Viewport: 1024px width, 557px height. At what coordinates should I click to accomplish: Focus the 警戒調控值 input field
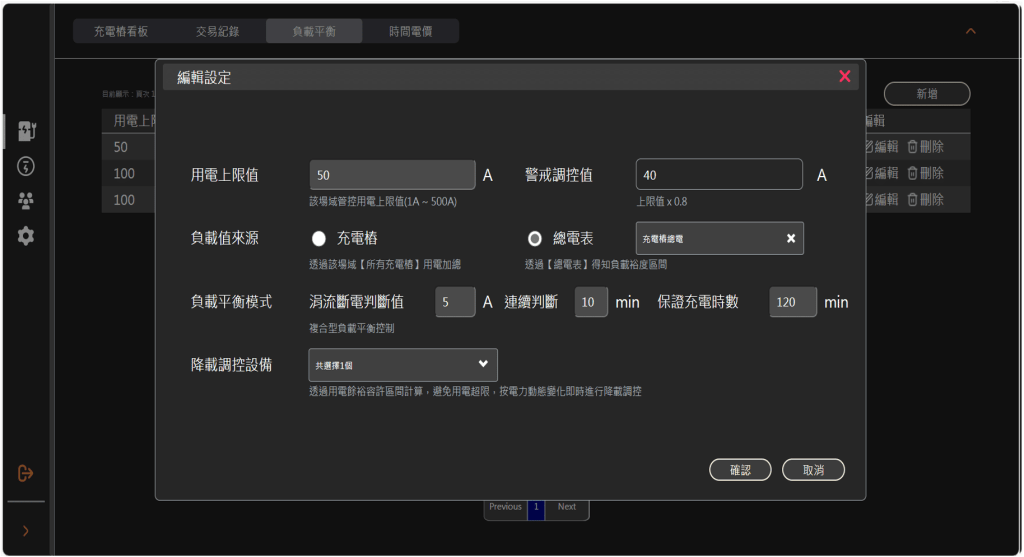pos(719,175)
